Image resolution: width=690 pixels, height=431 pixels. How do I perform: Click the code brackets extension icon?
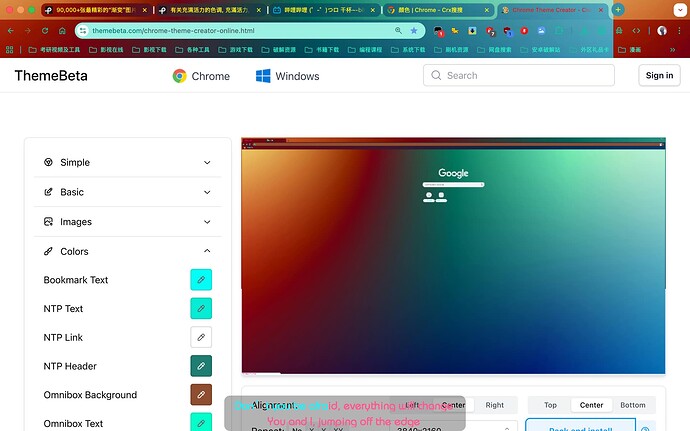pos(636,30)
